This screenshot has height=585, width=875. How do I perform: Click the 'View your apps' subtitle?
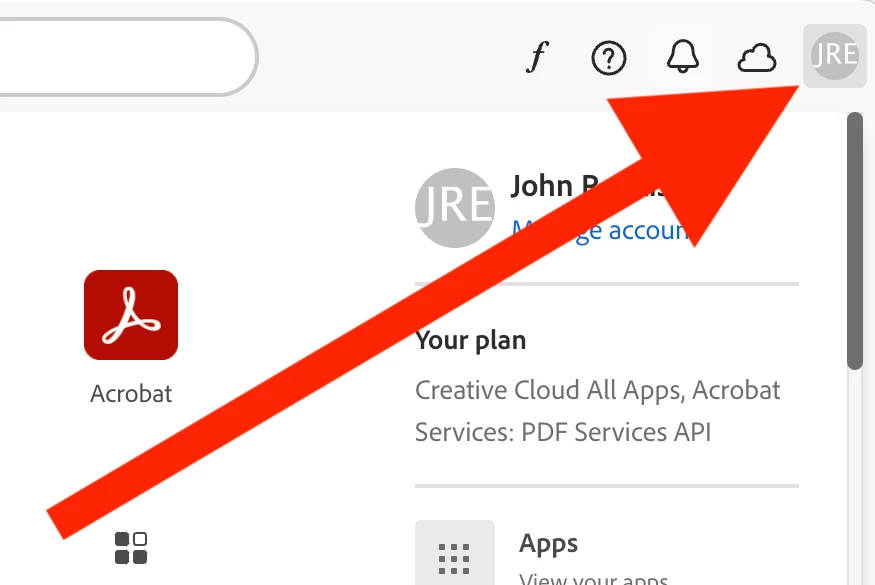pyautogui.click(x=594, y=578)
